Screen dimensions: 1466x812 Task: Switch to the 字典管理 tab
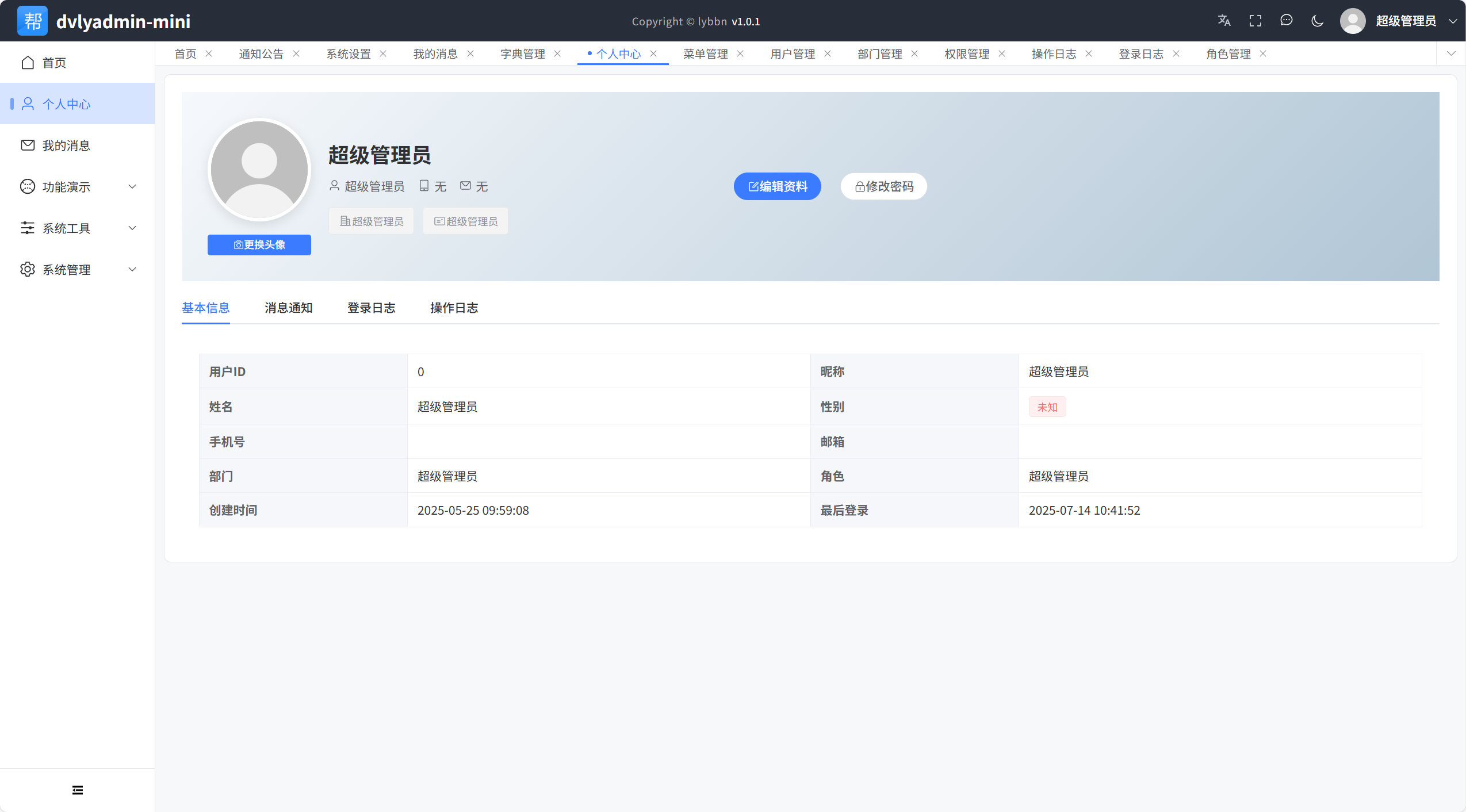pyautogui.click(x=523, y=53)
